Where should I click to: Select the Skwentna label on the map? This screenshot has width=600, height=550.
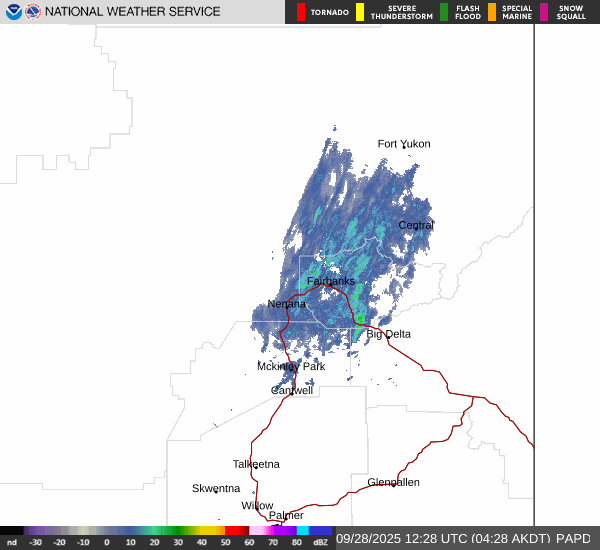[x=216, y=488]
